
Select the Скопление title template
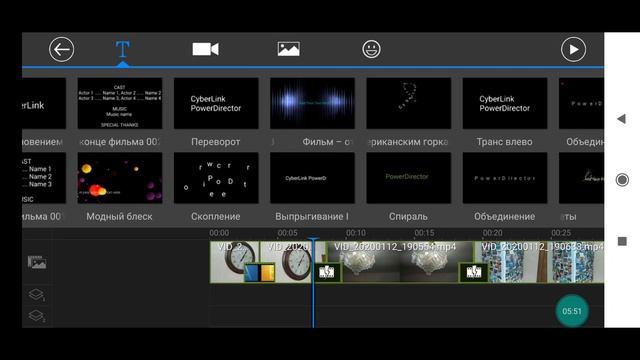(216, 178)
